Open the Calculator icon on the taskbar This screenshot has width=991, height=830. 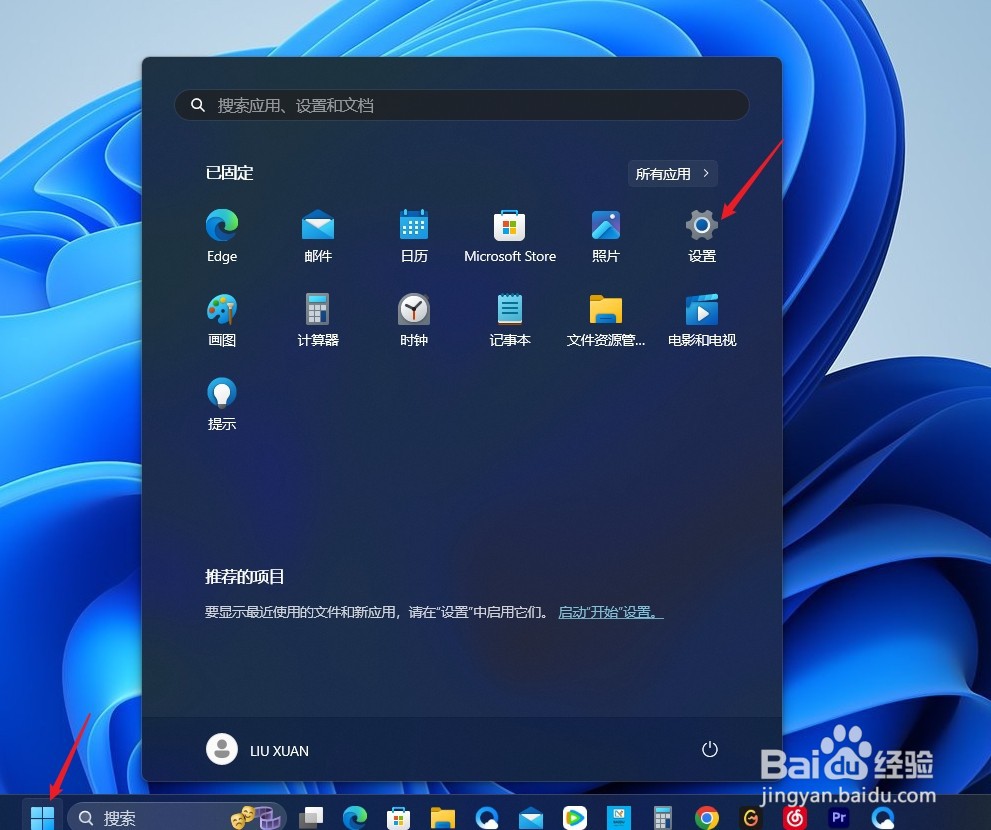coord(663,817)
